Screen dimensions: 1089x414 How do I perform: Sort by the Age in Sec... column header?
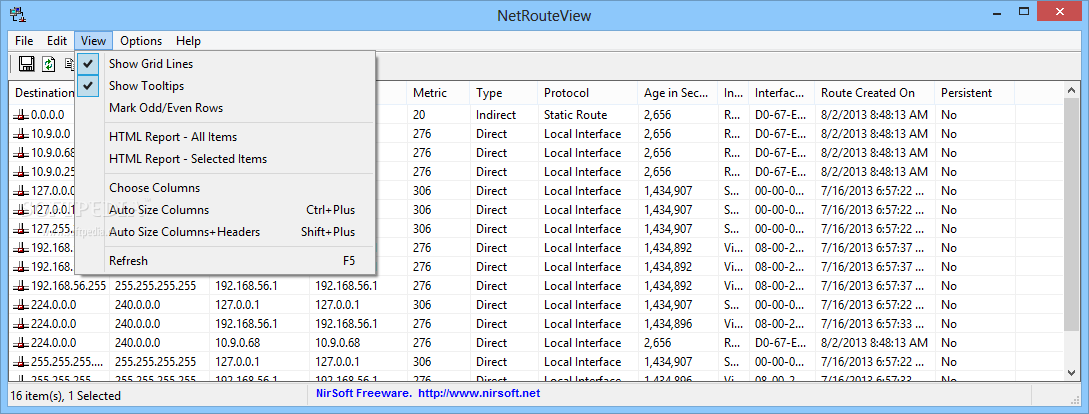coord(677,93)
